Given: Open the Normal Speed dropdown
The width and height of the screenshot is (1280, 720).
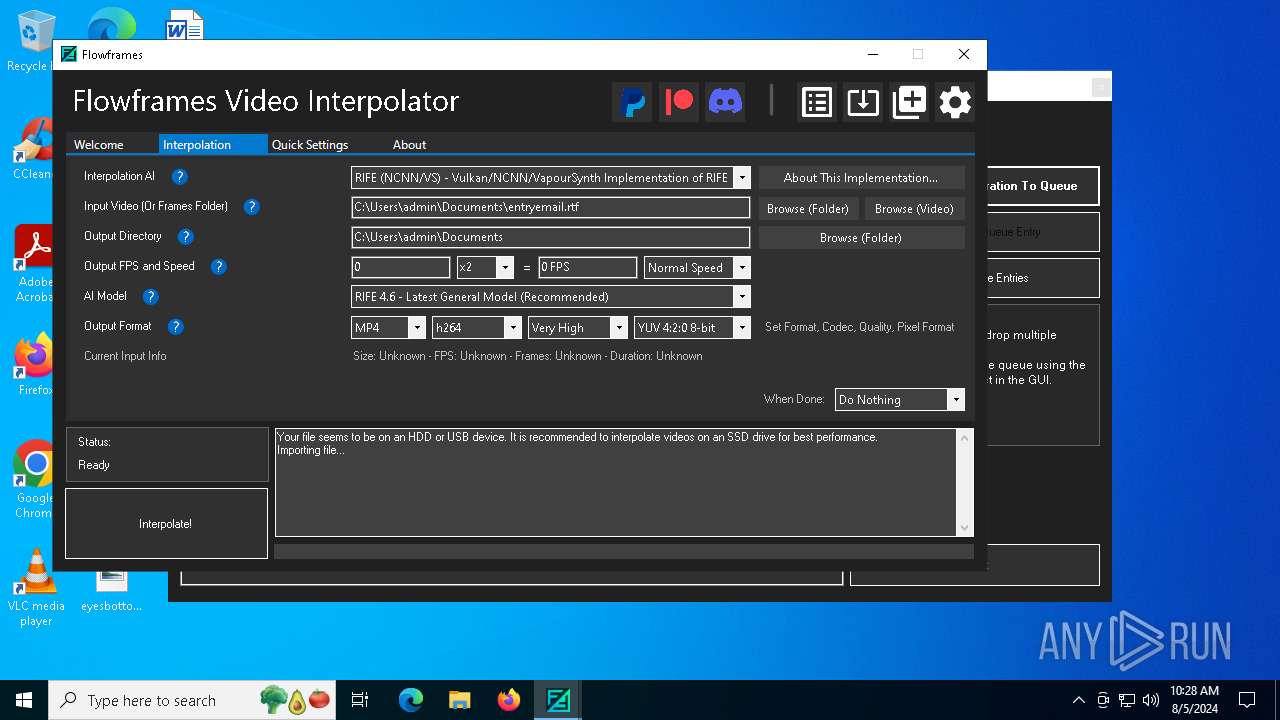Looking at the screenshot, I should tap(741, 268).
